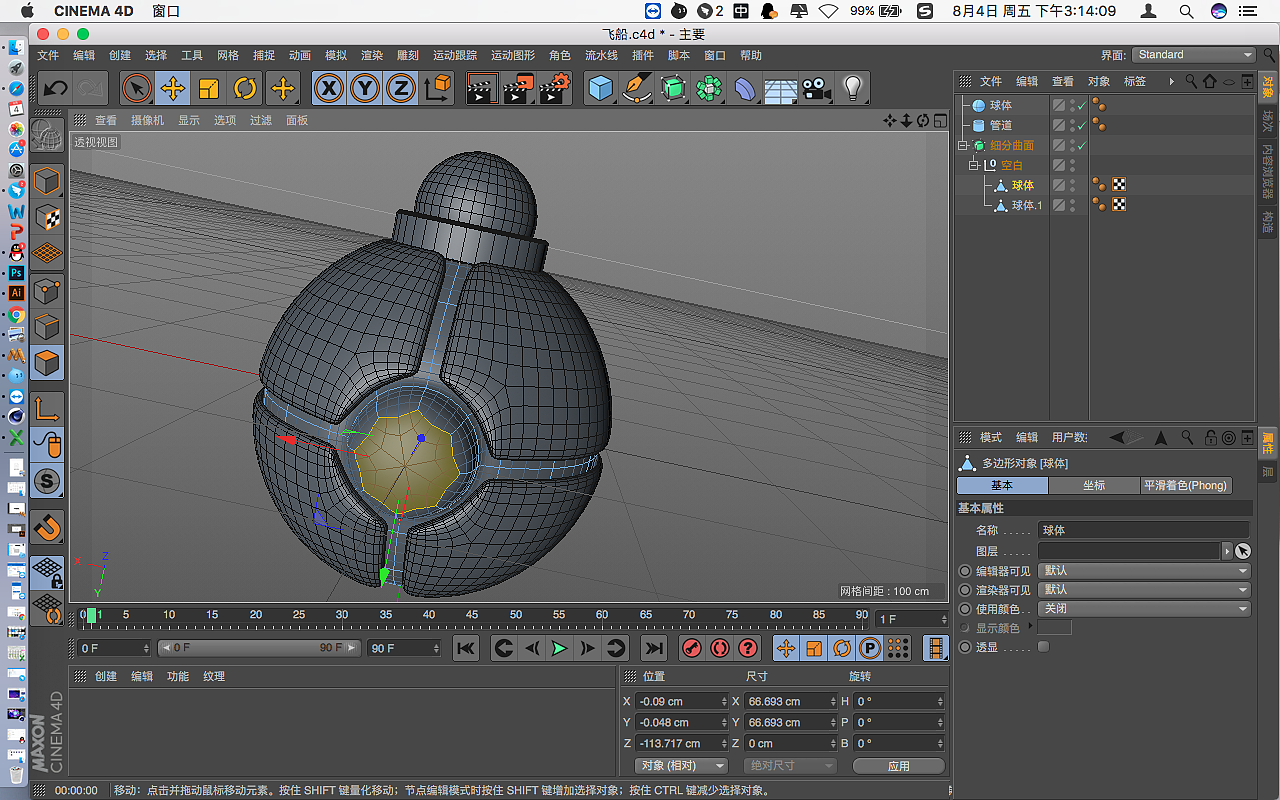This screenshot has height=800, width=1280.
Task: Click the layer picker arrow icon beside 图层
Action: [1243, 551]
